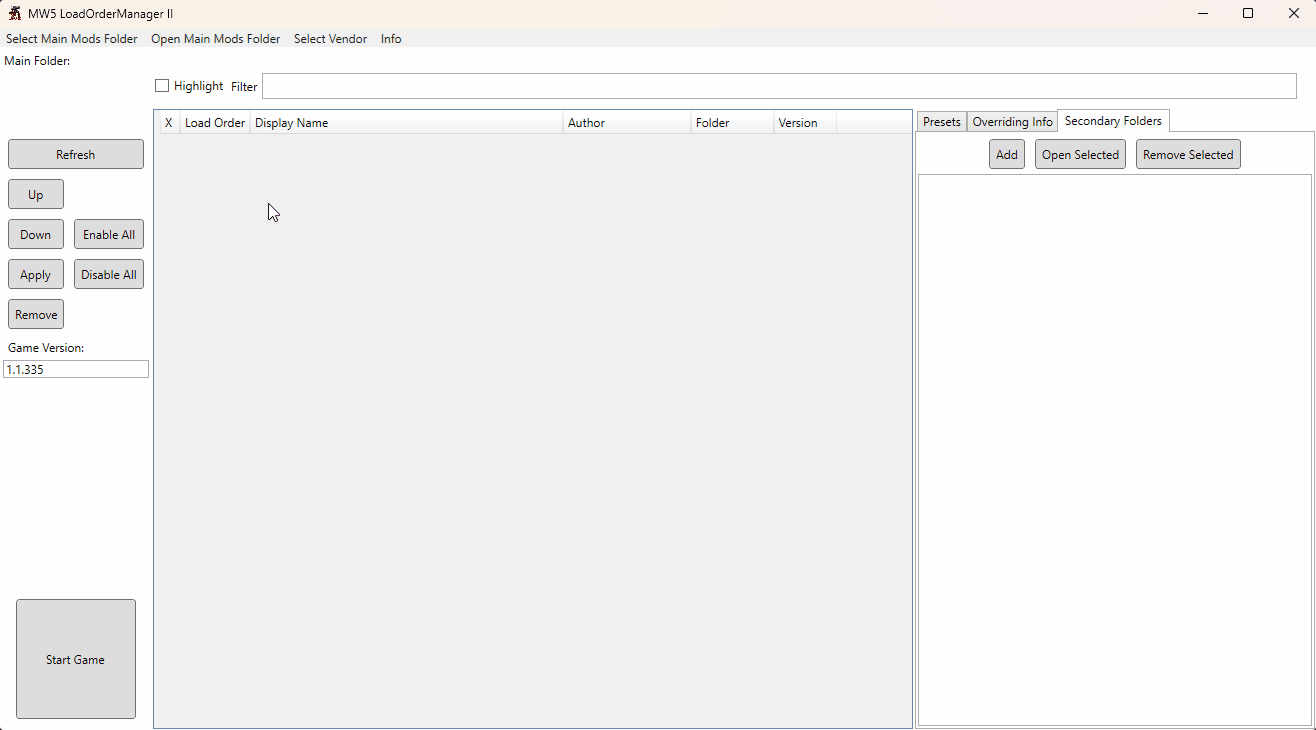Open the Info menu
Screen dimensions: 1316x730
[391, 39]
